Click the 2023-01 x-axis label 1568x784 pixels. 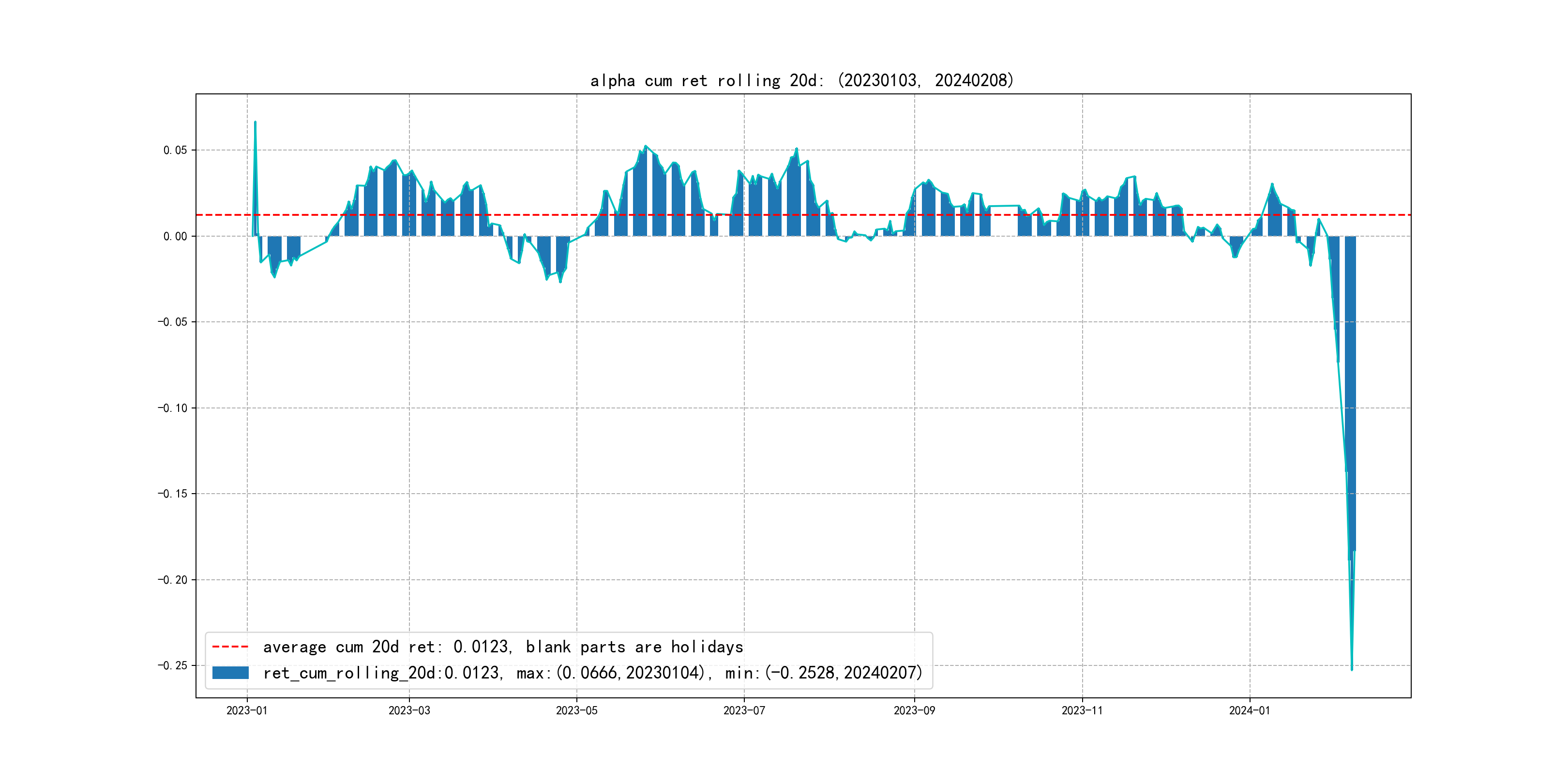[246, 710]
